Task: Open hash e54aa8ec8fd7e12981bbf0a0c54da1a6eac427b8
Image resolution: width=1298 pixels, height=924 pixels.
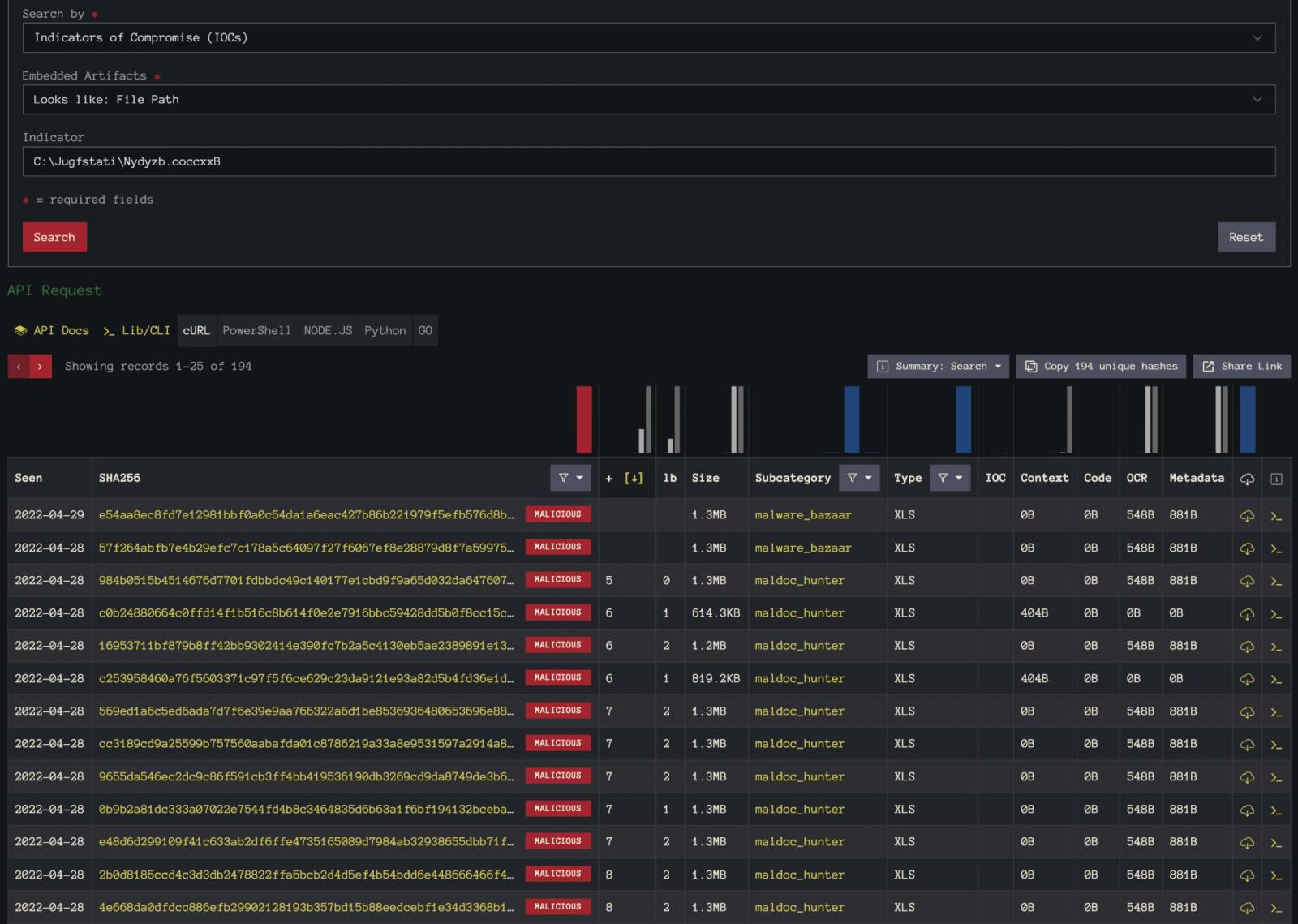Action: click(306, 514)
